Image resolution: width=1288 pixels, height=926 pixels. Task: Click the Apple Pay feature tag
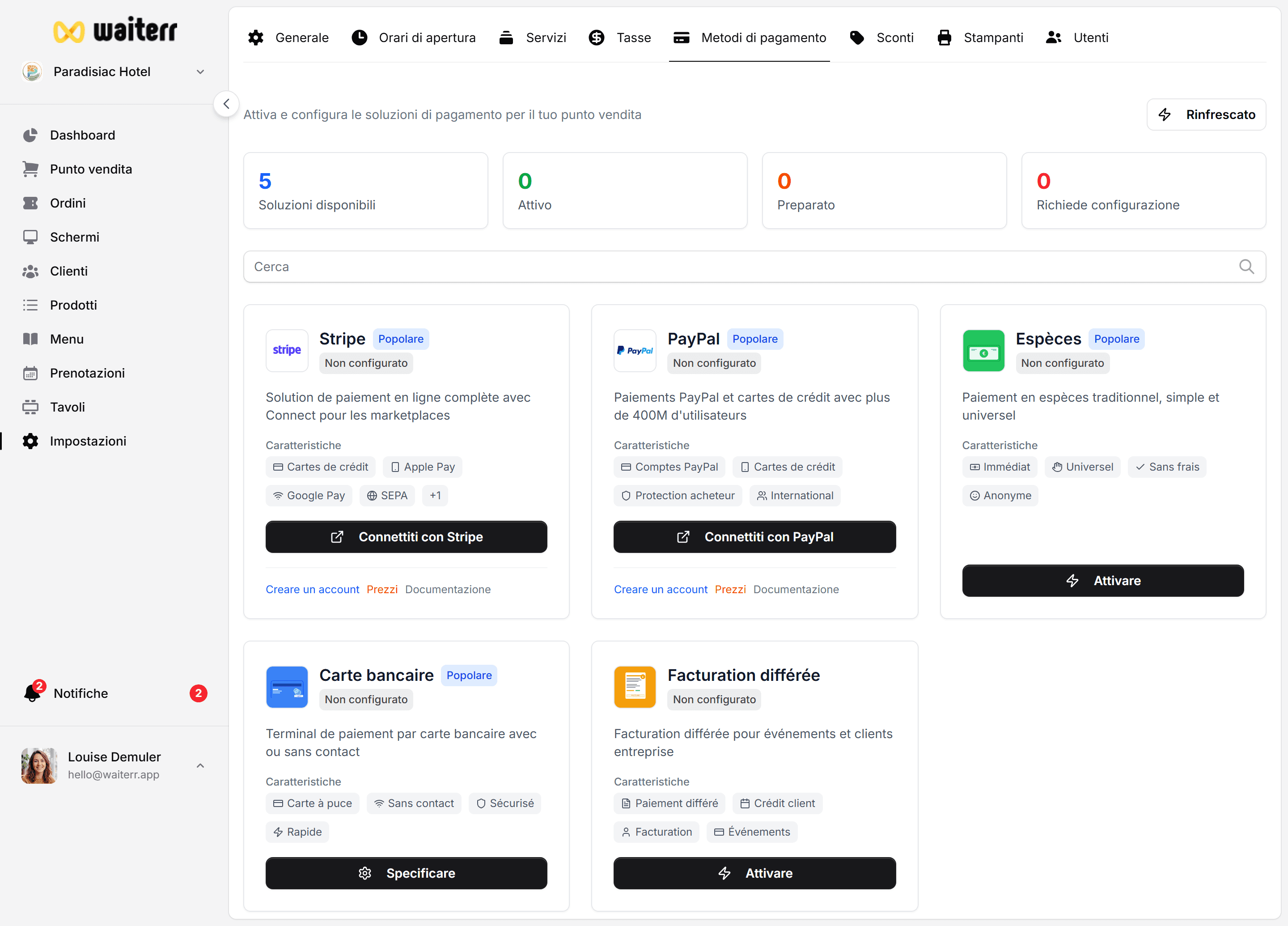(x=423, y=467)
